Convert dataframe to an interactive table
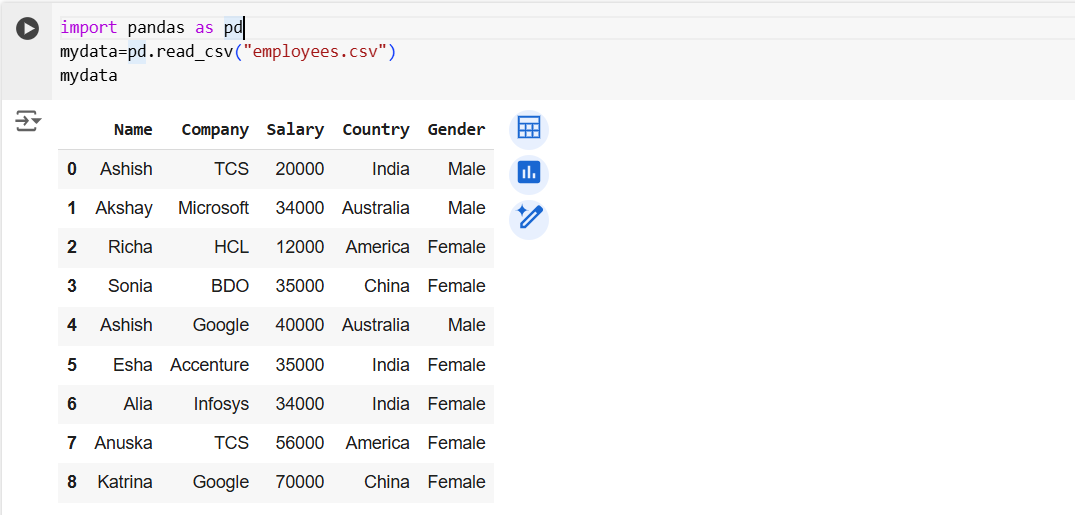Viewport: 1075px width, 515px height. (x=528, y=129)
